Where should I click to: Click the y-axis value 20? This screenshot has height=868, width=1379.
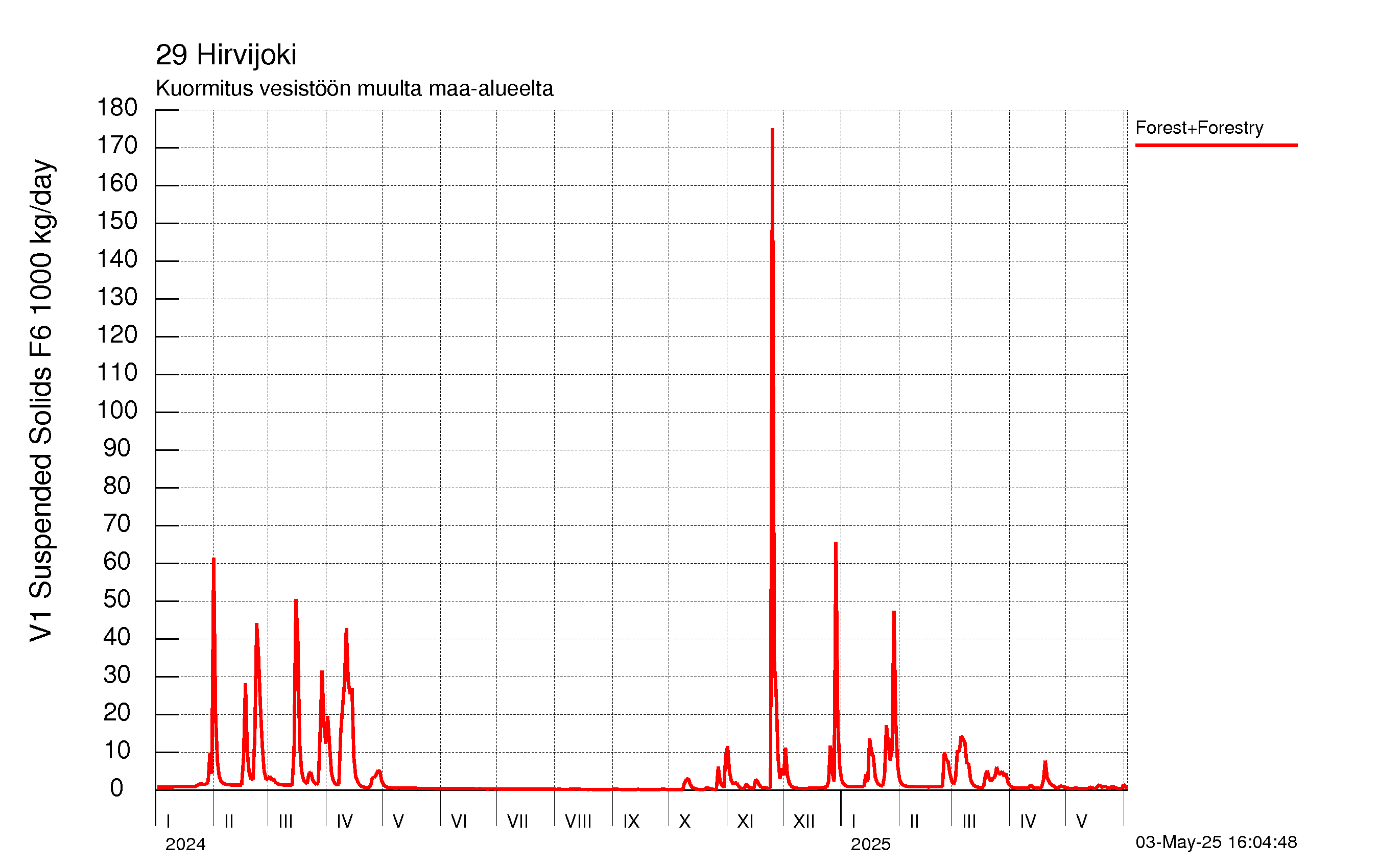pos(117,713)
